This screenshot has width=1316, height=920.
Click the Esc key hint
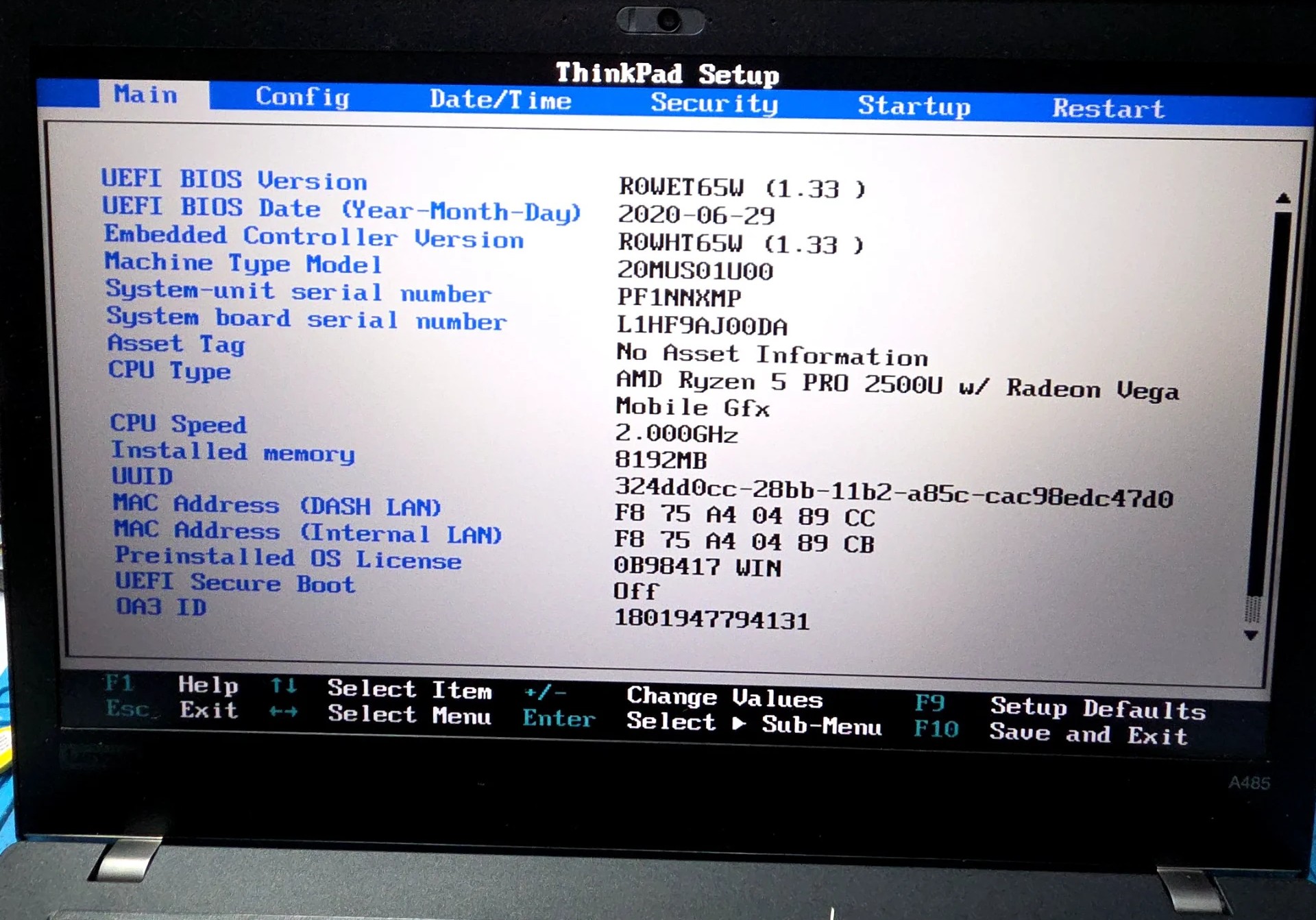tap(127, 708)
